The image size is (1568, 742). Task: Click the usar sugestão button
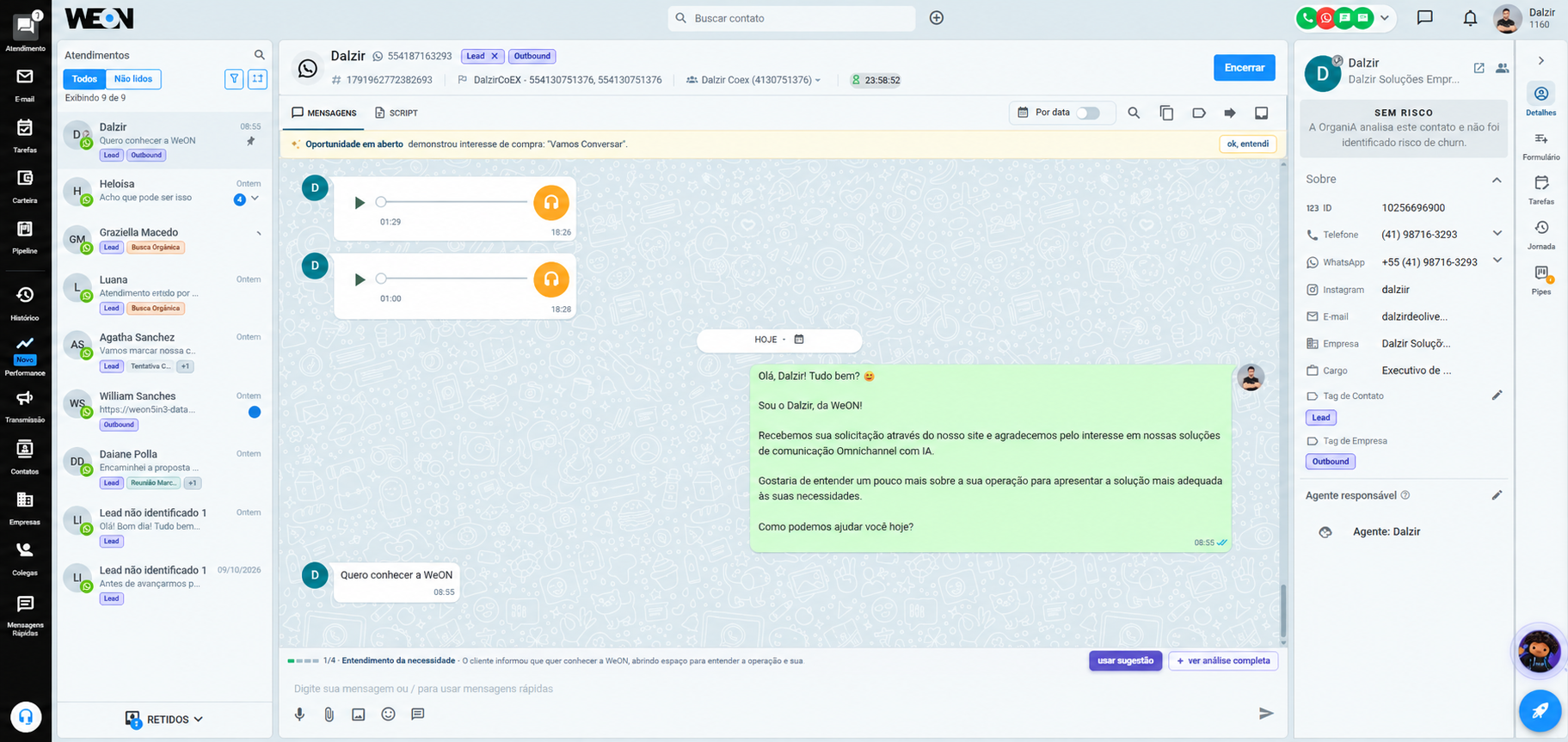1125,660
